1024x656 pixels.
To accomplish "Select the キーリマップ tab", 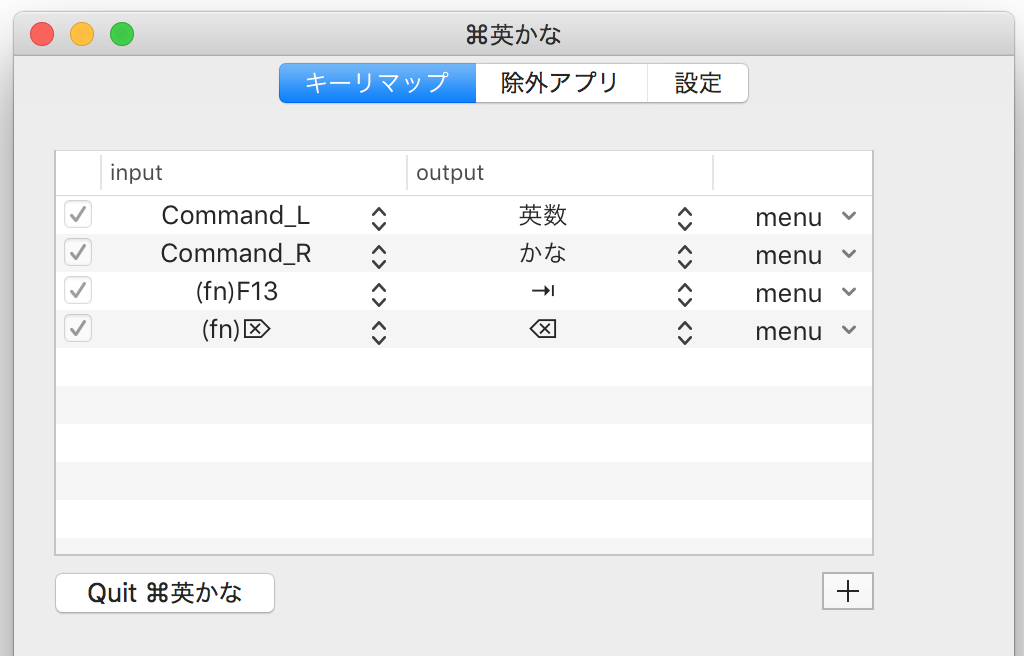I will click(x=377, y=83).
